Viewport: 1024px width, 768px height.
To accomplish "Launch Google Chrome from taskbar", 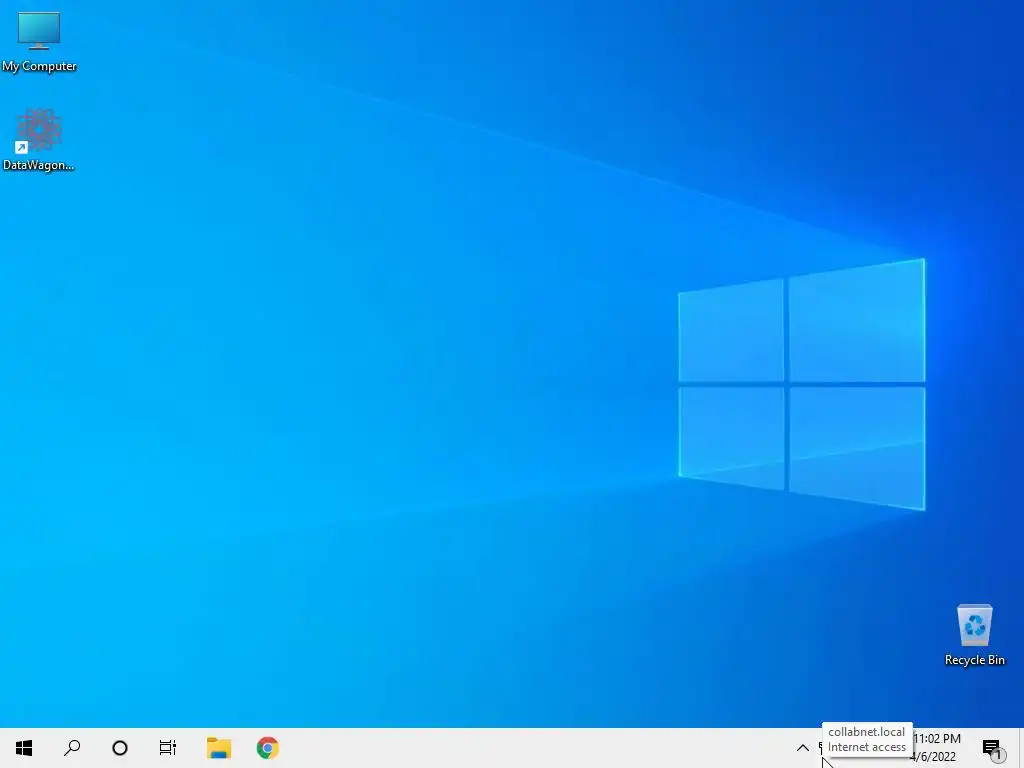I will (268, 748).
